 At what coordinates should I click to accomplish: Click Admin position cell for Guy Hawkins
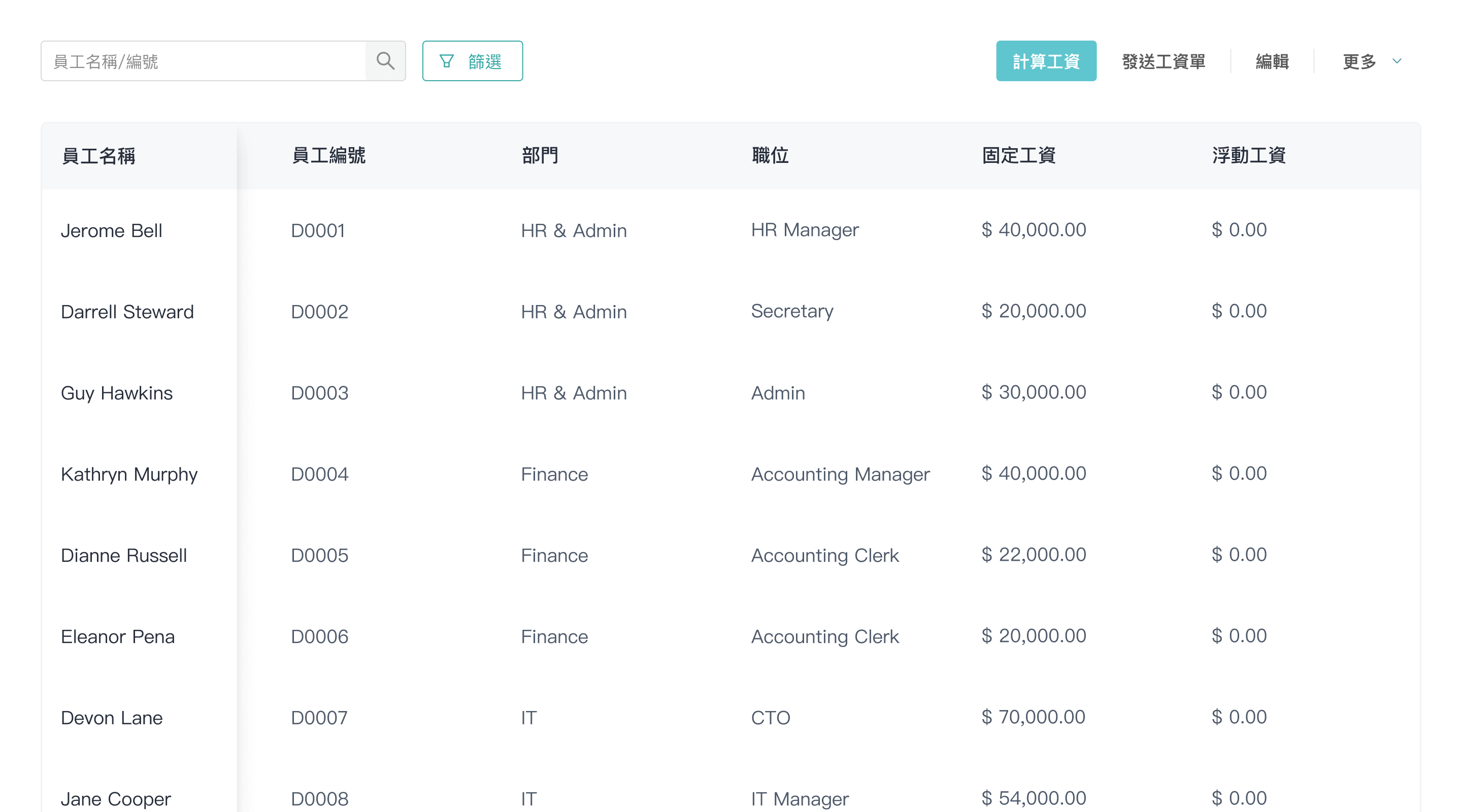[778, 393]
